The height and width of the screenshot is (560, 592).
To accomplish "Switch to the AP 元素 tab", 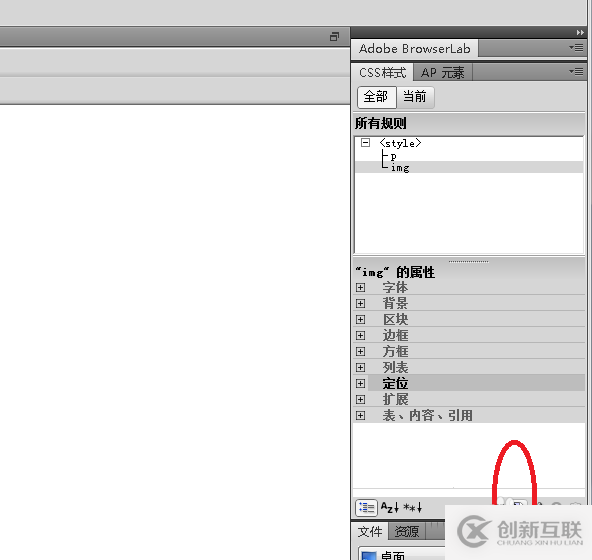I will point(442,73).
